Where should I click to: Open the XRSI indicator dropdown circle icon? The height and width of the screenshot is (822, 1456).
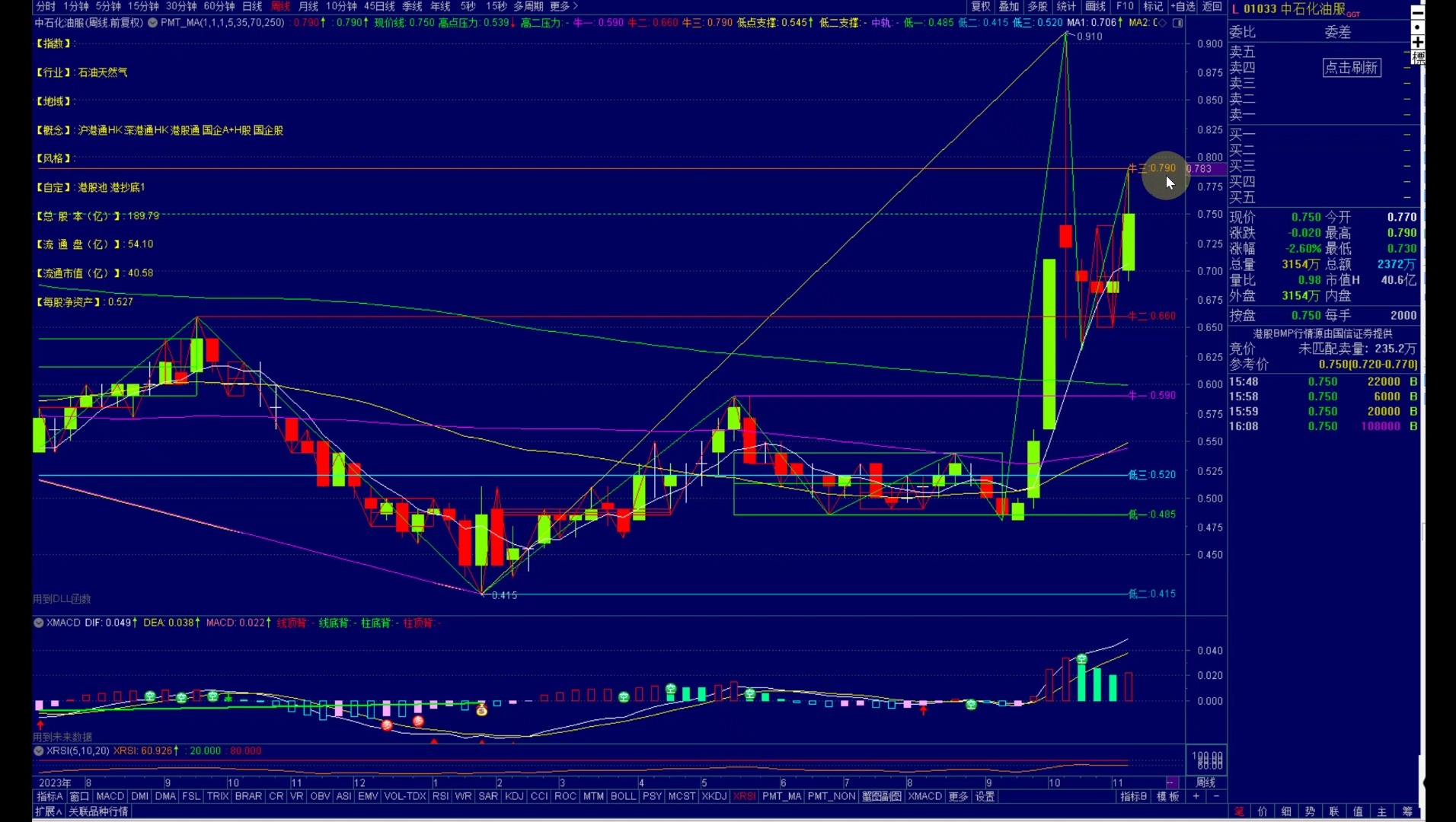[x=38, y=750]
